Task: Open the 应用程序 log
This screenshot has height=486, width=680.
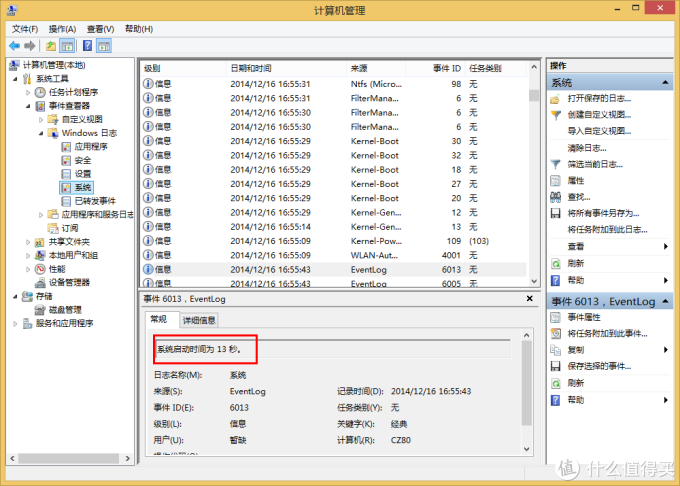Action: tap(84, 147)
